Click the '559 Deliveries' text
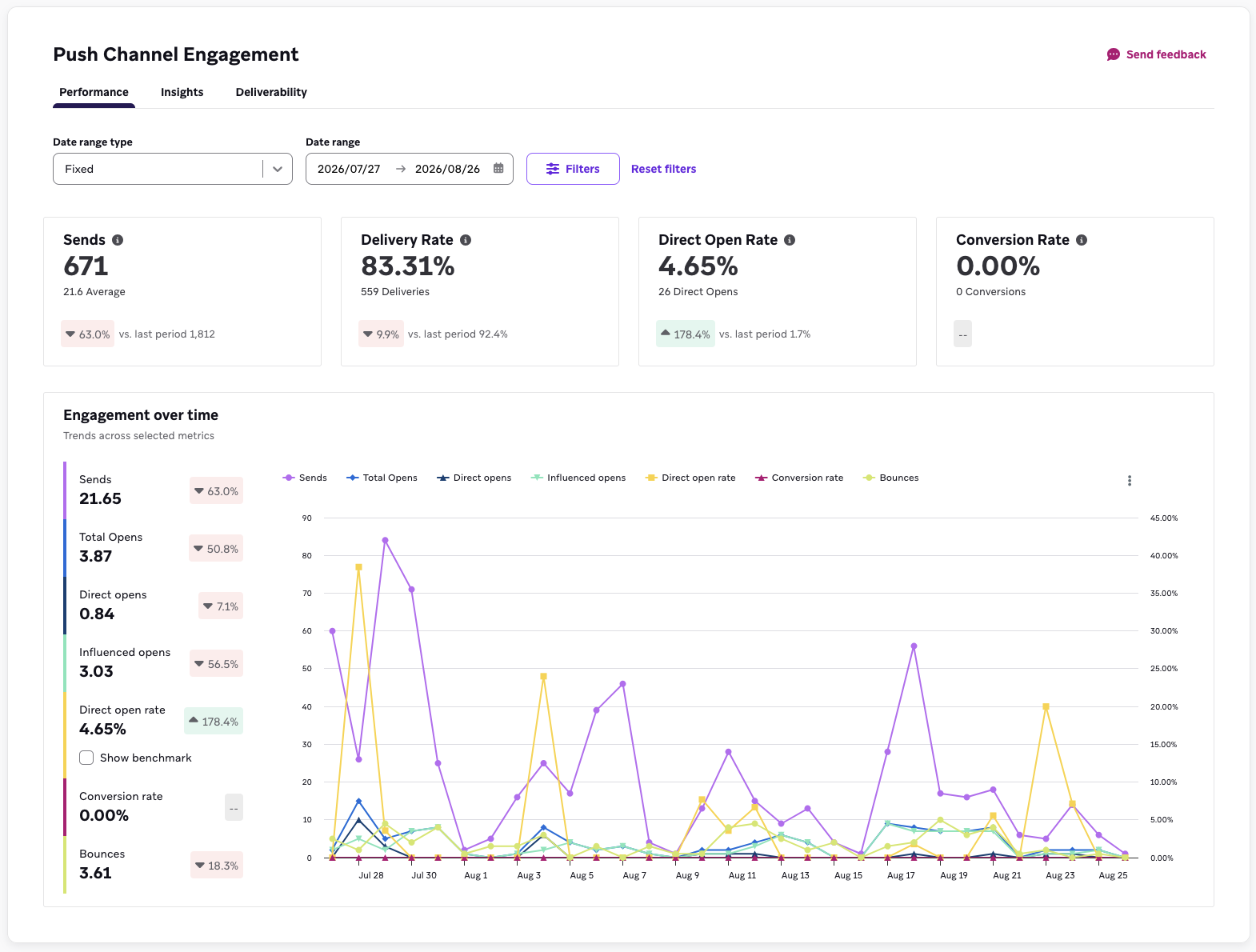Screen dimensions: 1256x952 (x=395, y=292)
